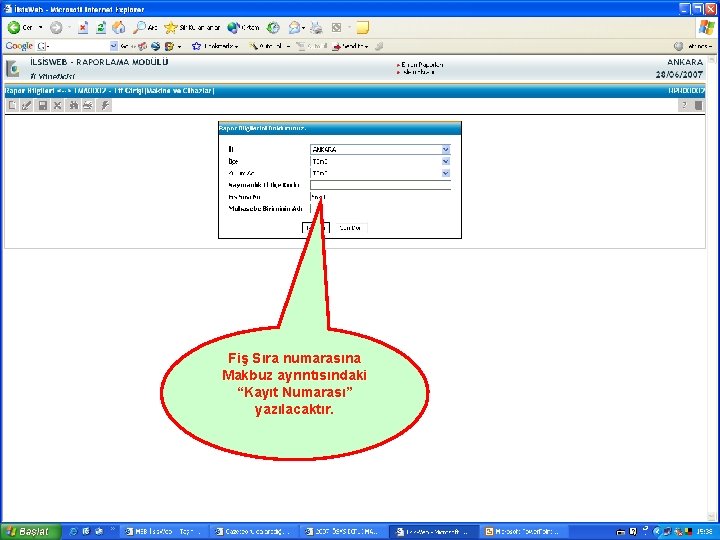
Task: Go to the Home page icon
Action: pyautogui.click(x=118, y=28)
